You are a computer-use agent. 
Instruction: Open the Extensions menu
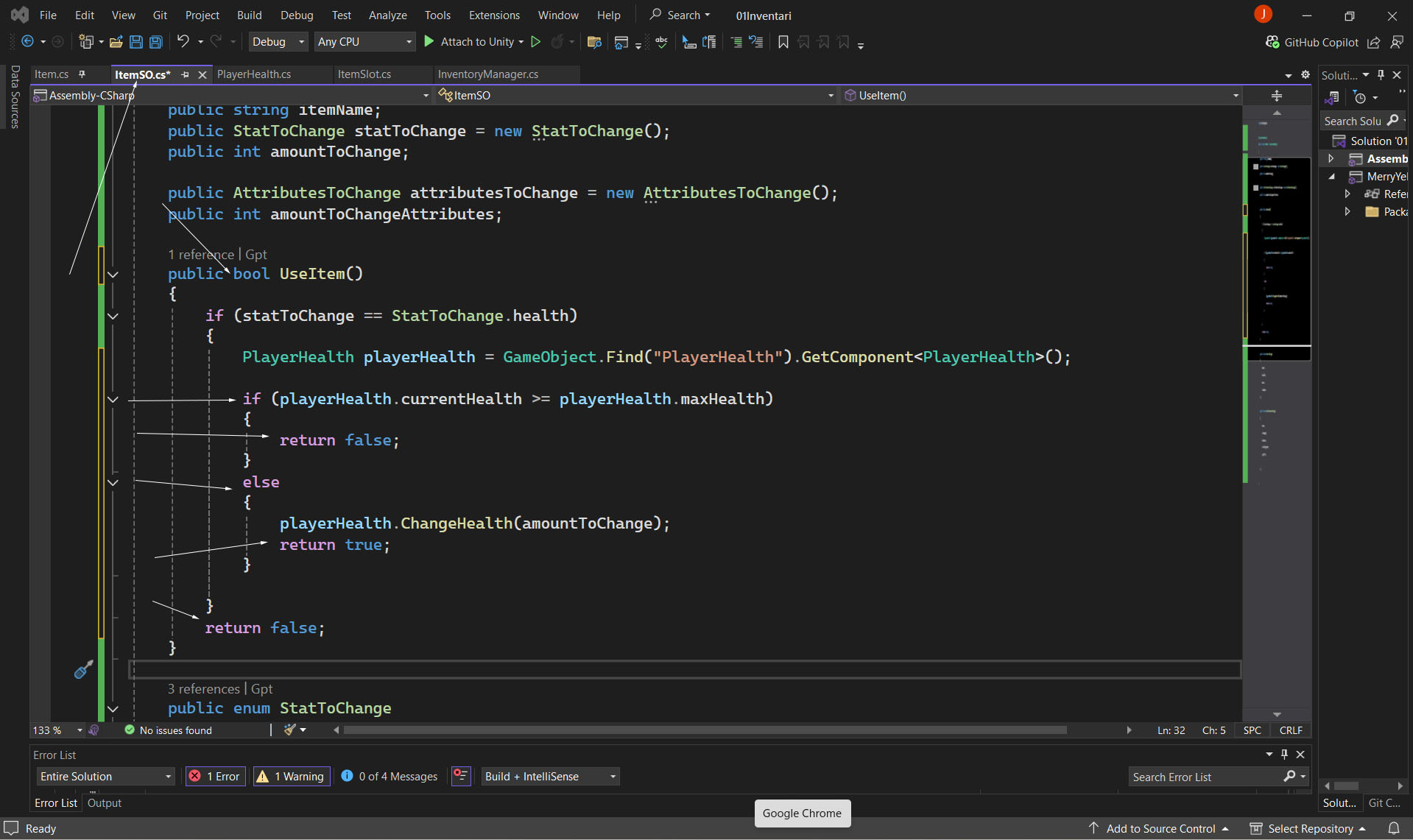click(493, 15)
